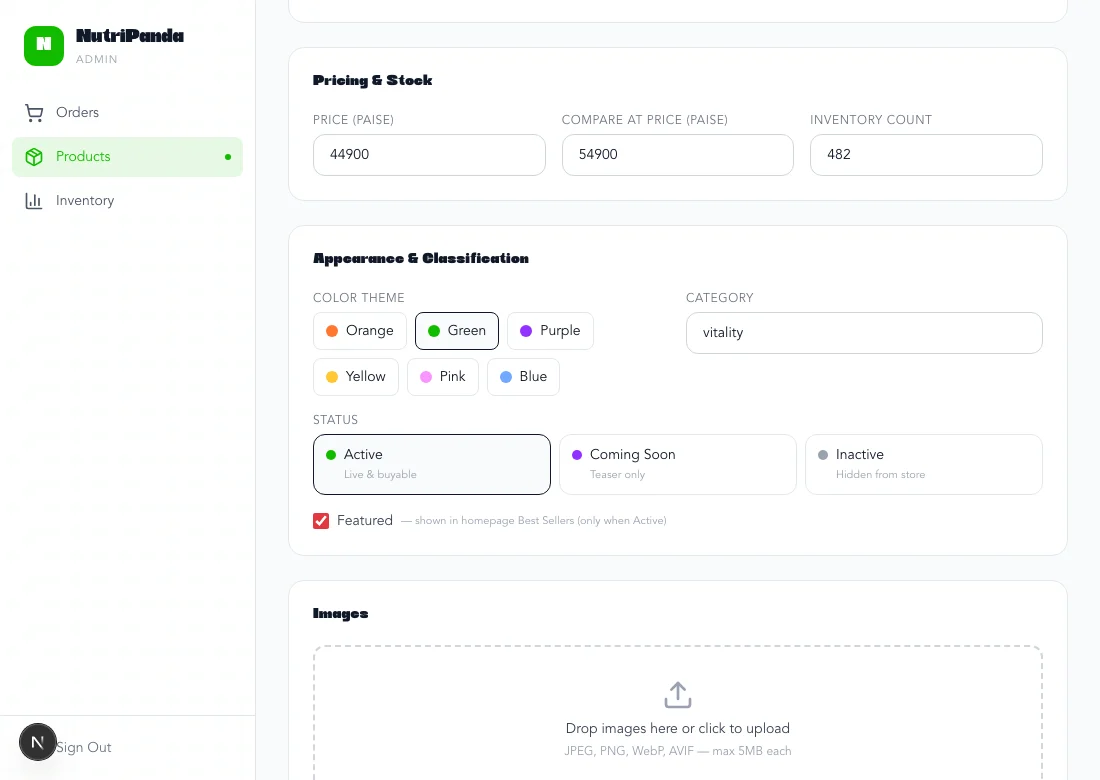Focus the Price (Paise) field
The image size is (1100, 780).
[x=429, y=154]
